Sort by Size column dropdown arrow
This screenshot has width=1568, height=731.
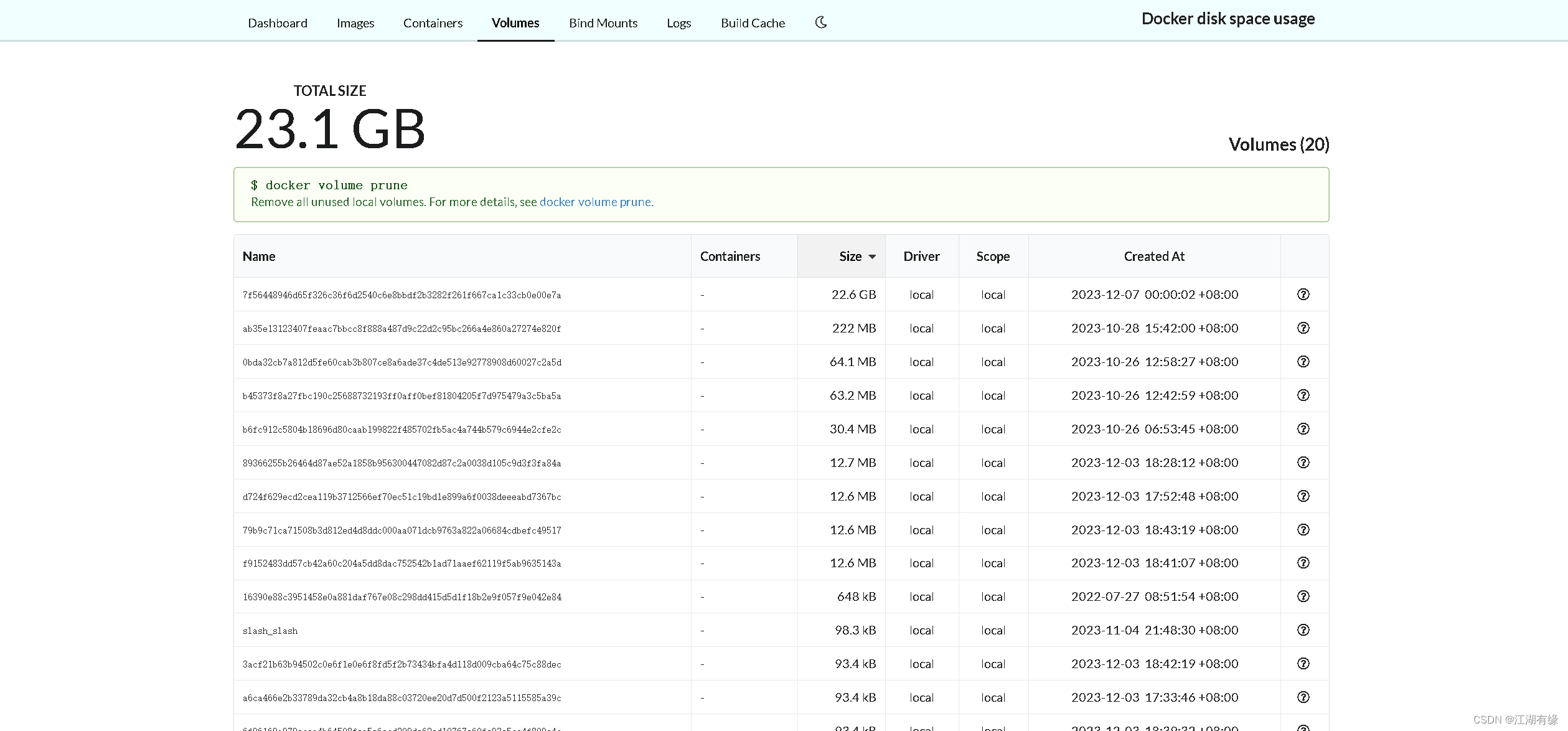tap(872, 257)
